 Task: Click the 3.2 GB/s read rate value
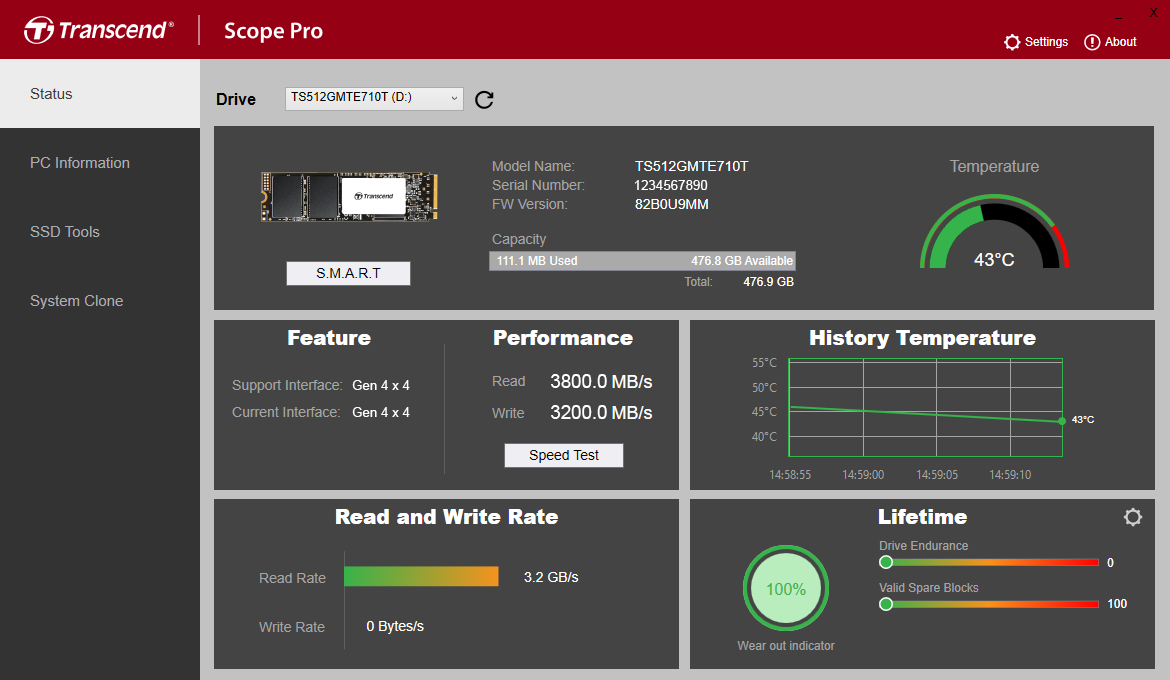point(551,577)
